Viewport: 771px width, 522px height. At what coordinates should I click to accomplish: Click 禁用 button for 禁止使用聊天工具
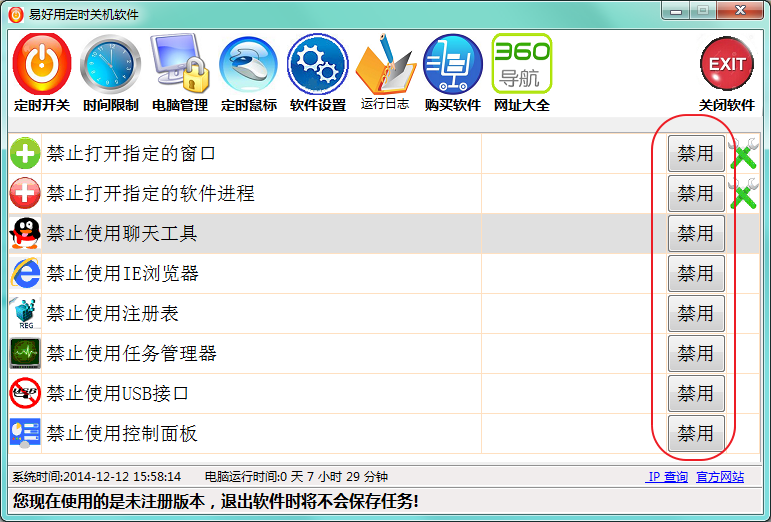click(x=696, y=233)
